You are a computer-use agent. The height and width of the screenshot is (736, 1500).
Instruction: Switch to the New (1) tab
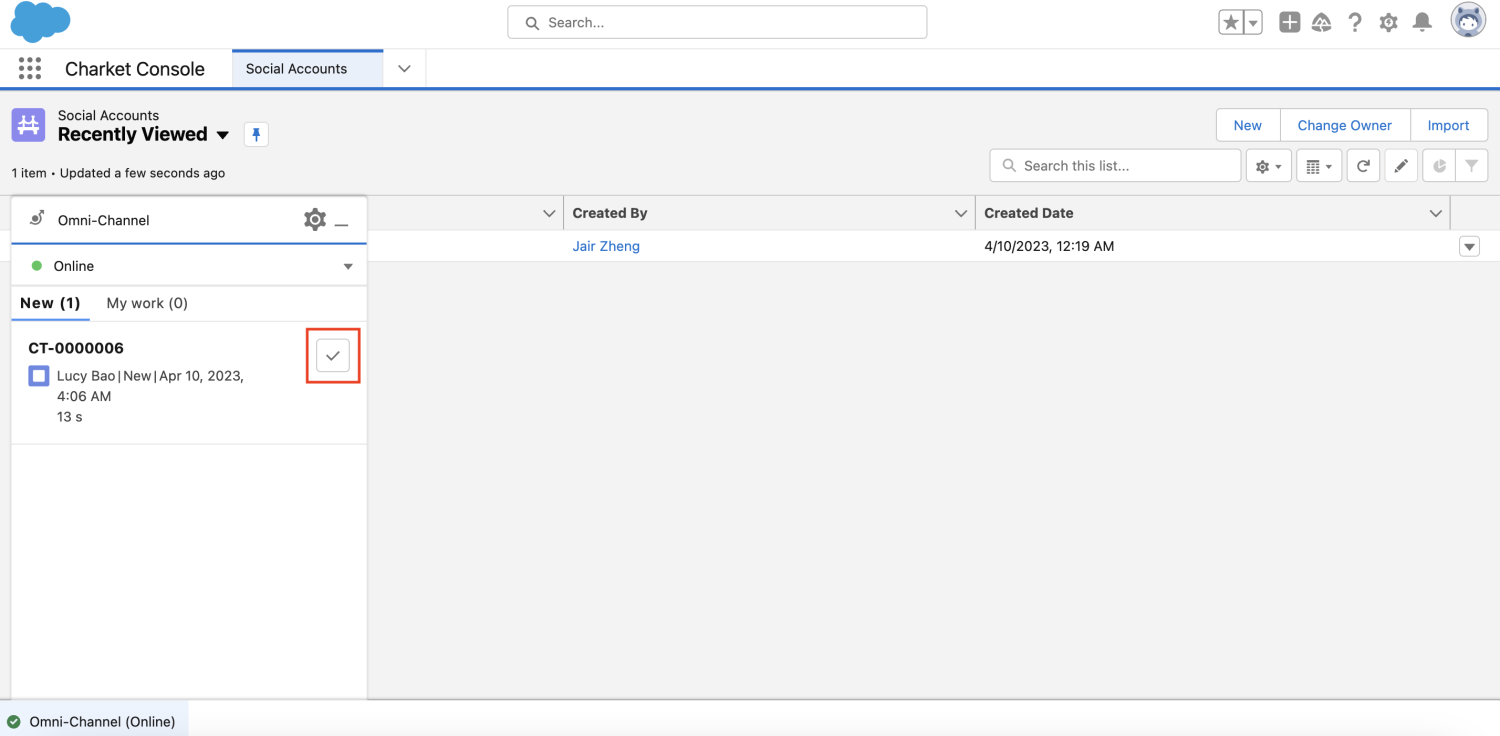50,303
